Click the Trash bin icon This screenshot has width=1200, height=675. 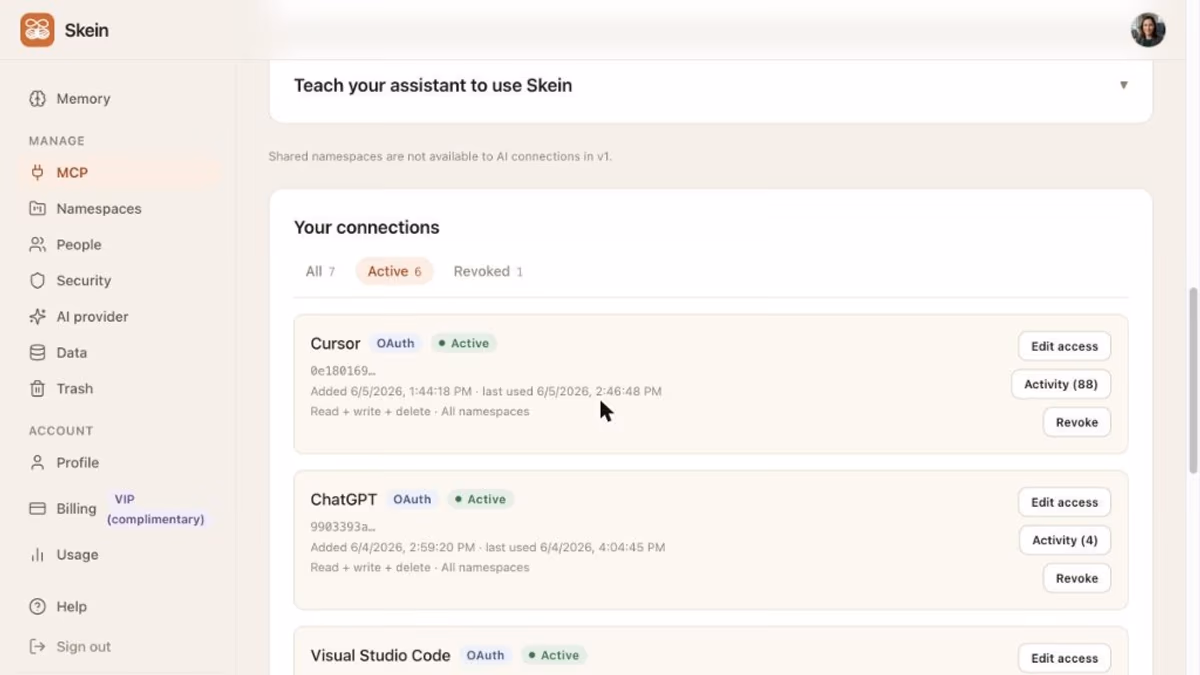(38, 389)
